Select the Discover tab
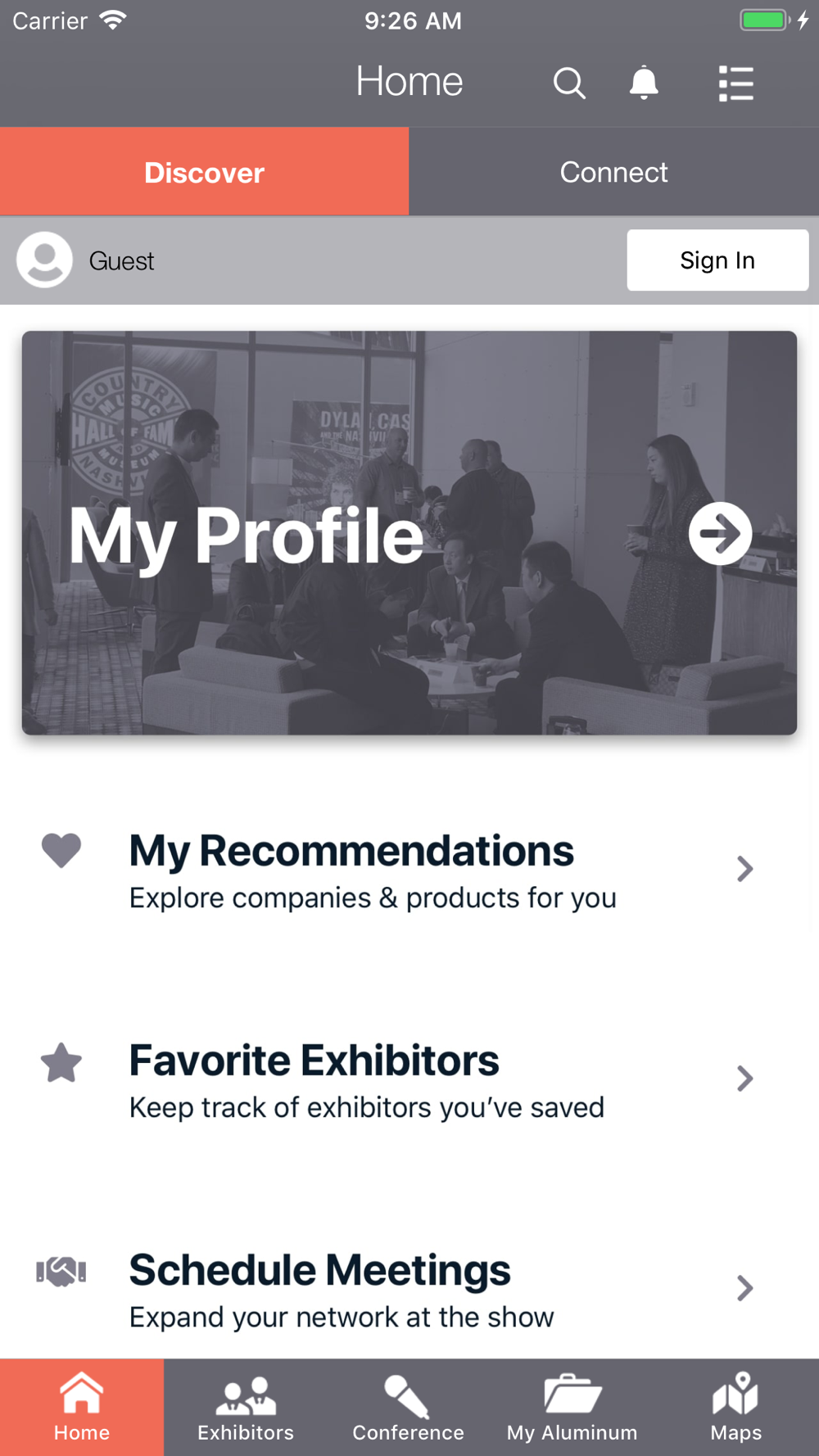This screenshot has height=1456, width=819. [x=205, y=172]
